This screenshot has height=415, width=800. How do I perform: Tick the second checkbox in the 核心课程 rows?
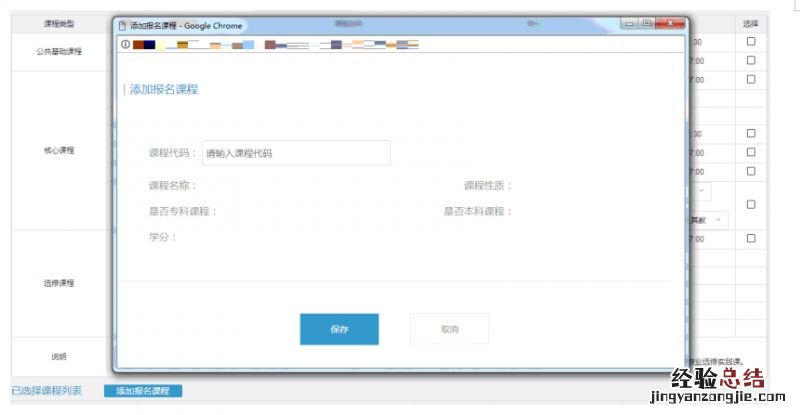pyautogui.click(x=751, y=152)
